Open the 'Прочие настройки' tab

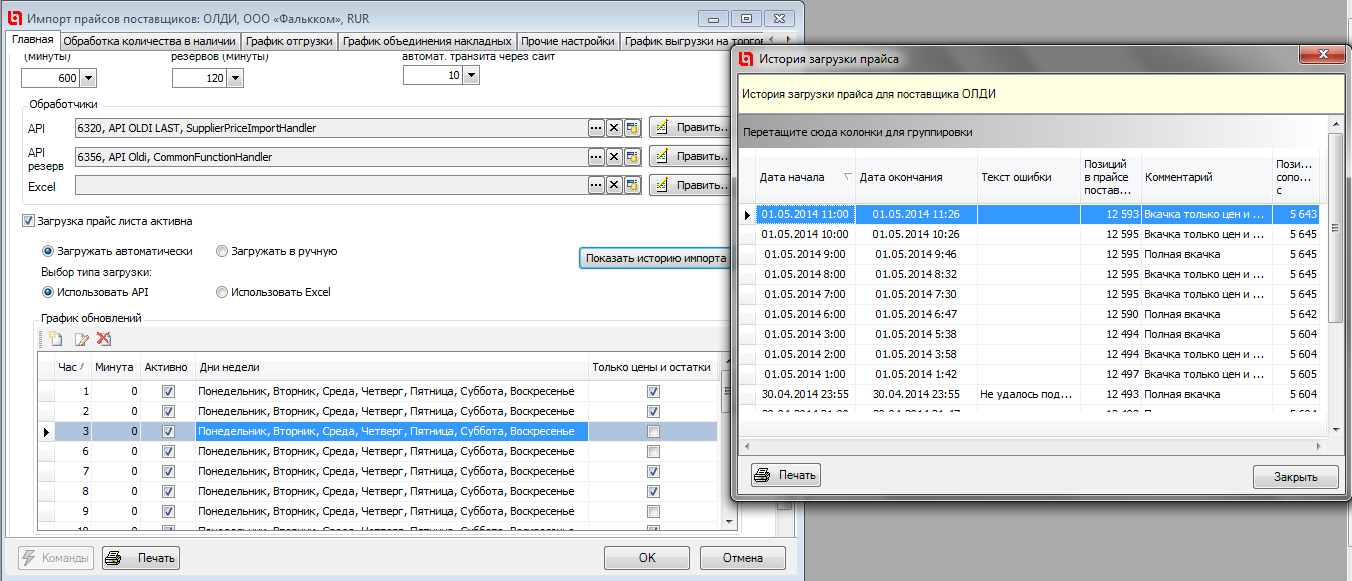pos(569,42)
